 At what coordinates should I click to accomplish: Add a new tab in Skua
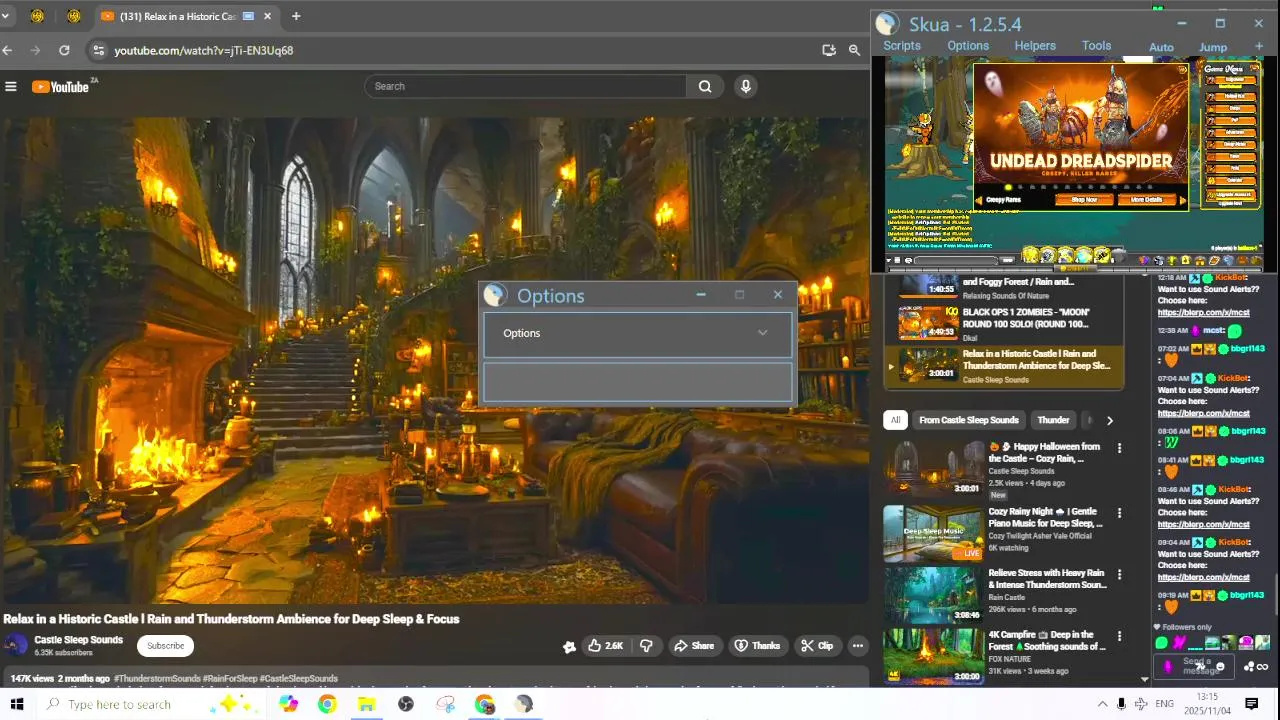1259,46
